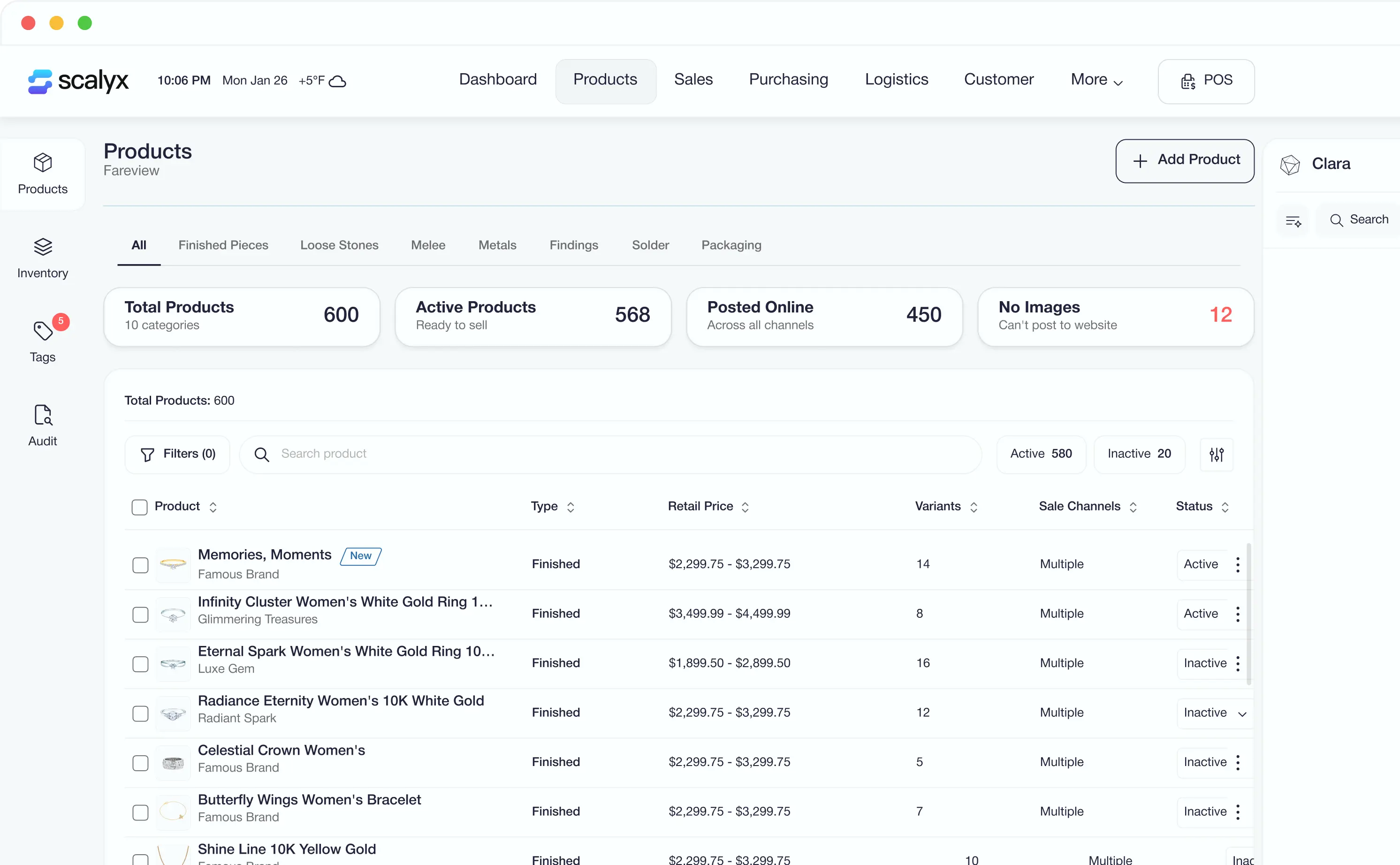This screenshot has width=1400, height=865.
Task: Check the Shine Line row checkbox
Action: click(140, 859)
